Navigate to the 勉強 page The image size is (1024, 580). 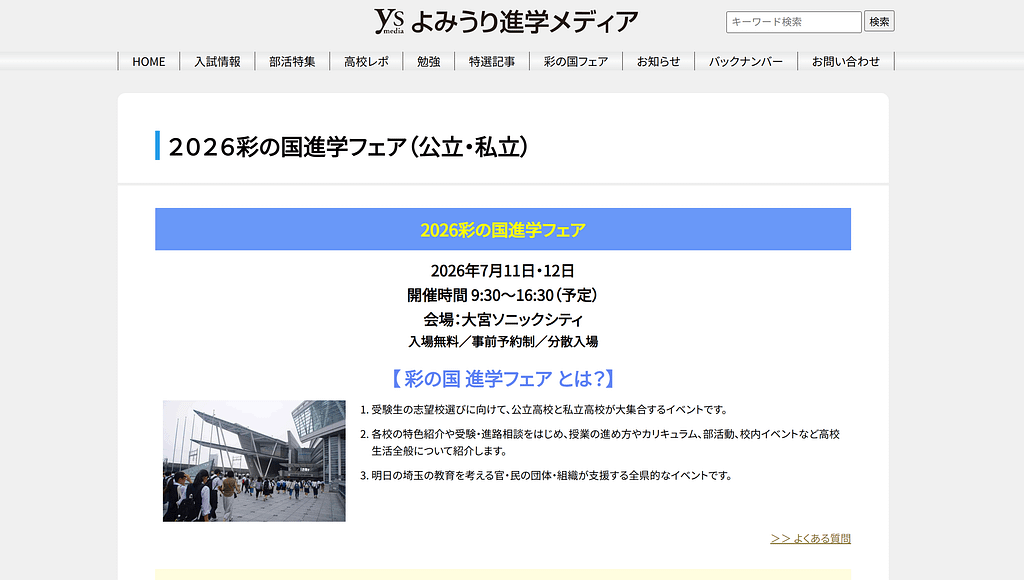[x=428, y=62]
